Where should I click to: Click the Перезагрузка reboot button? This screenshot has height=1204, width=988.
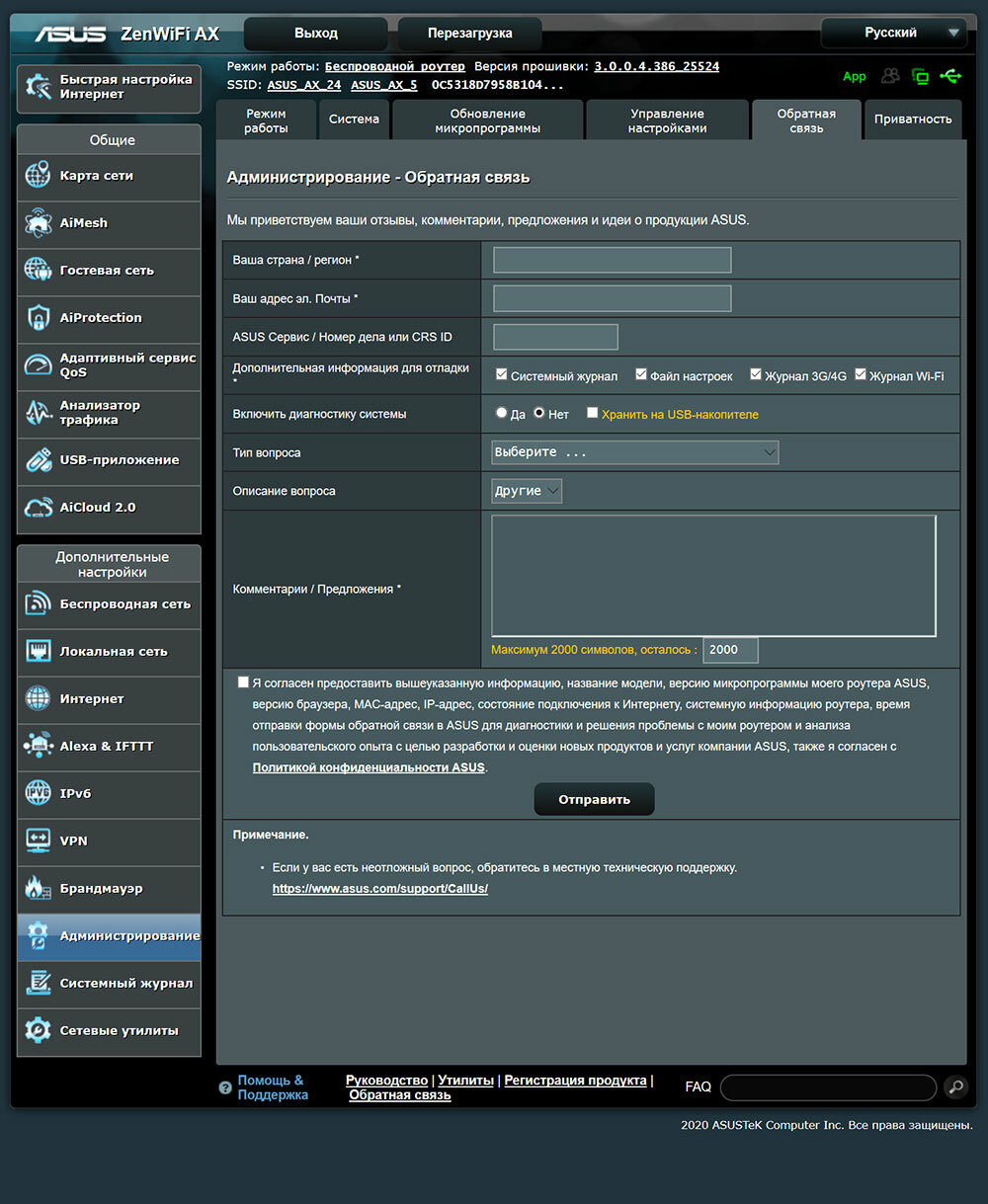click(x=470, y=34)
